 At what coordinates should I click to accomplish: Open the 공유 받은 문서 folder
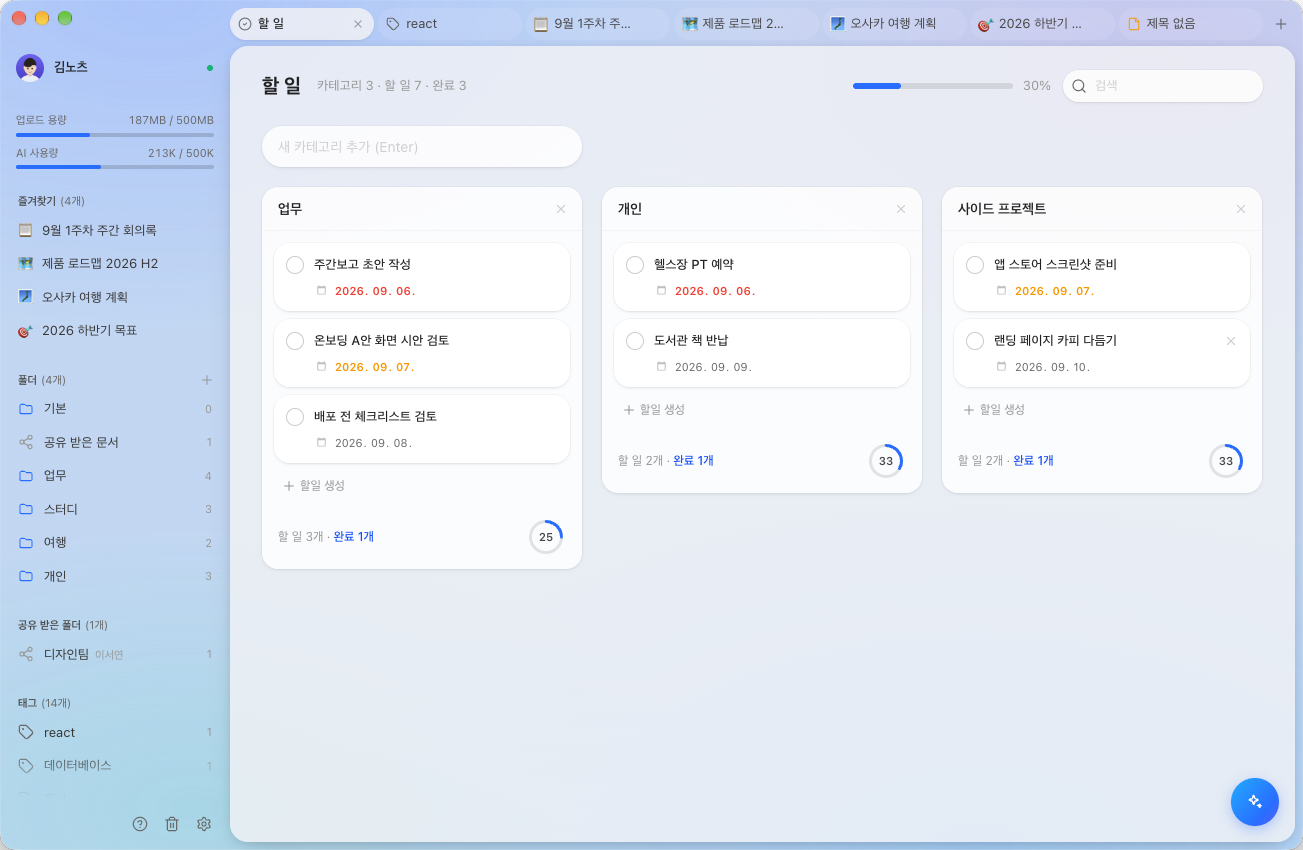(x=115, y=442)
